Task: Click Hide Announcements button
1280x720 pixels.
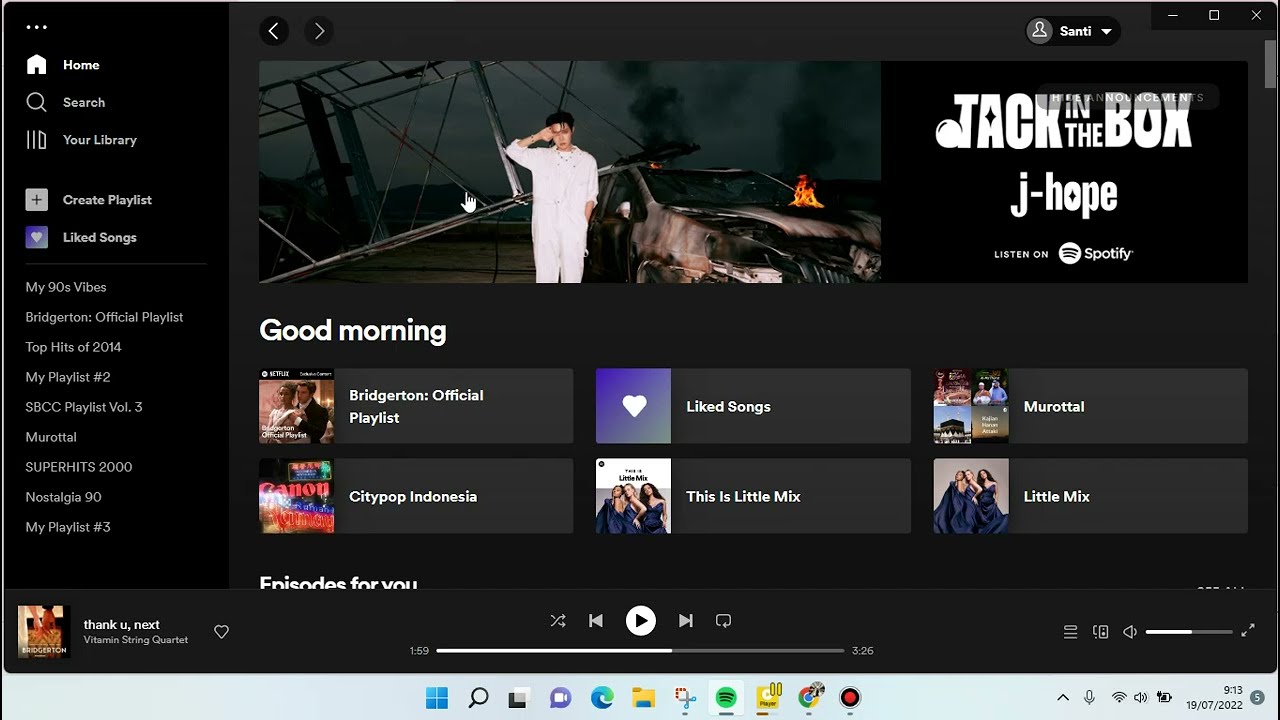Action: coord(1127,97)
